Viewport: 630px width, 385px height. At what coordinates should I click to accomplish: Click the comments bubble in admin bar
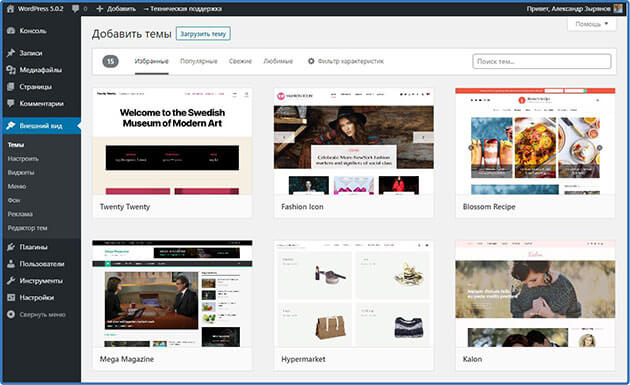click(76, 8)
